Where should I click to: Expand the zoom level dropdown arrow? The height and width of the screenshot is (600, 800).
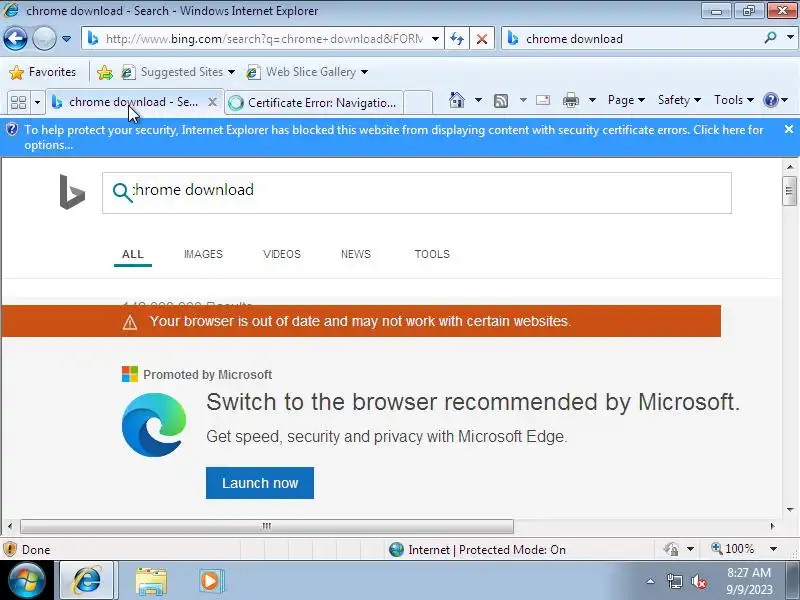773,549
